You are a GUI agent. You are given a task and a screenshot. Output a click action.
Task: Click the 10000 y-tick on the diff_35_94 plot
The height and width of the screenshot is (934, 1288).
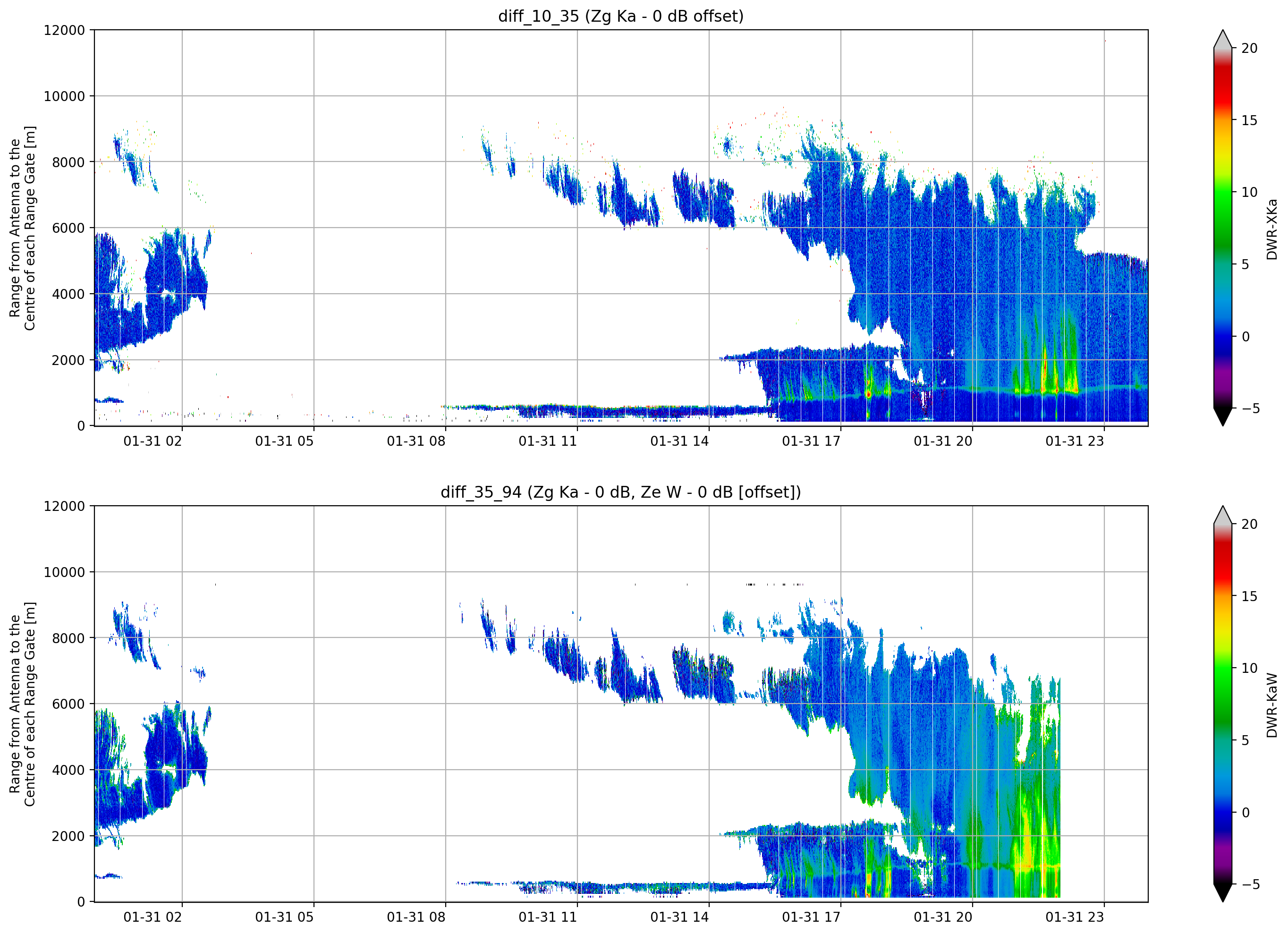[x=64, y=572]
